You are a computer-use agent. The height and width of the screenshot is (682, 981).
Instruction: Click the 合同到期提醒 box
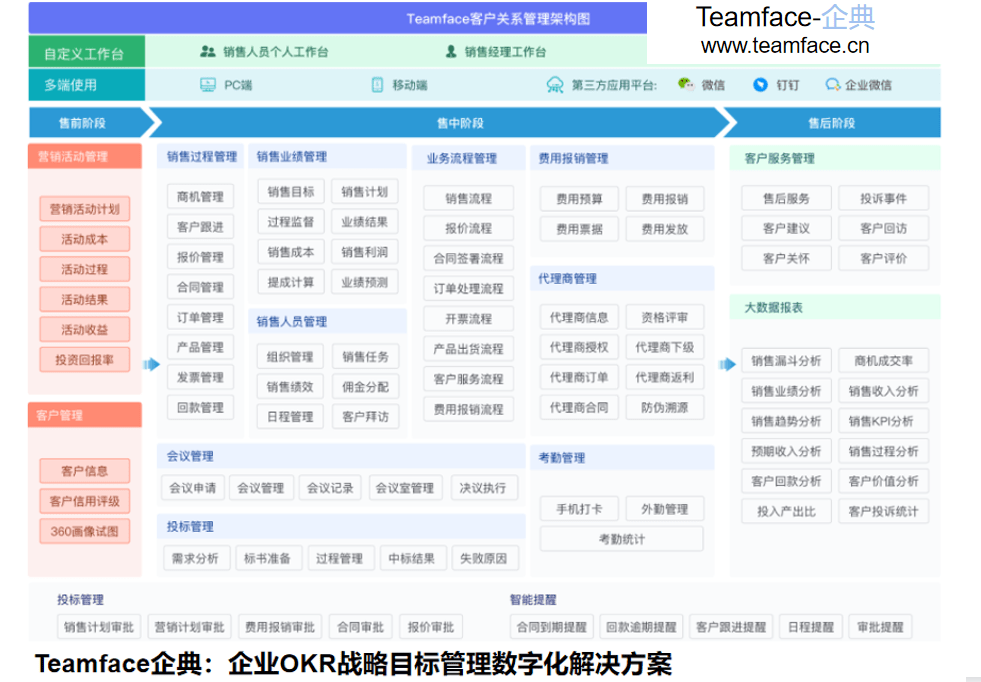[x=552, y=627]
